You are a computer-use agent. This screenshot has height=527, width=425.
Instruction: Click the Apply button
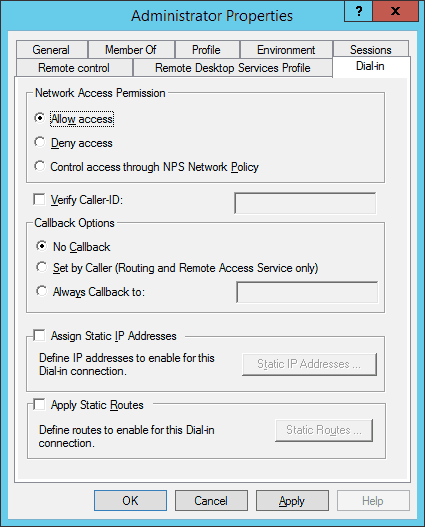pyautogui.click(x=292, y=500)
